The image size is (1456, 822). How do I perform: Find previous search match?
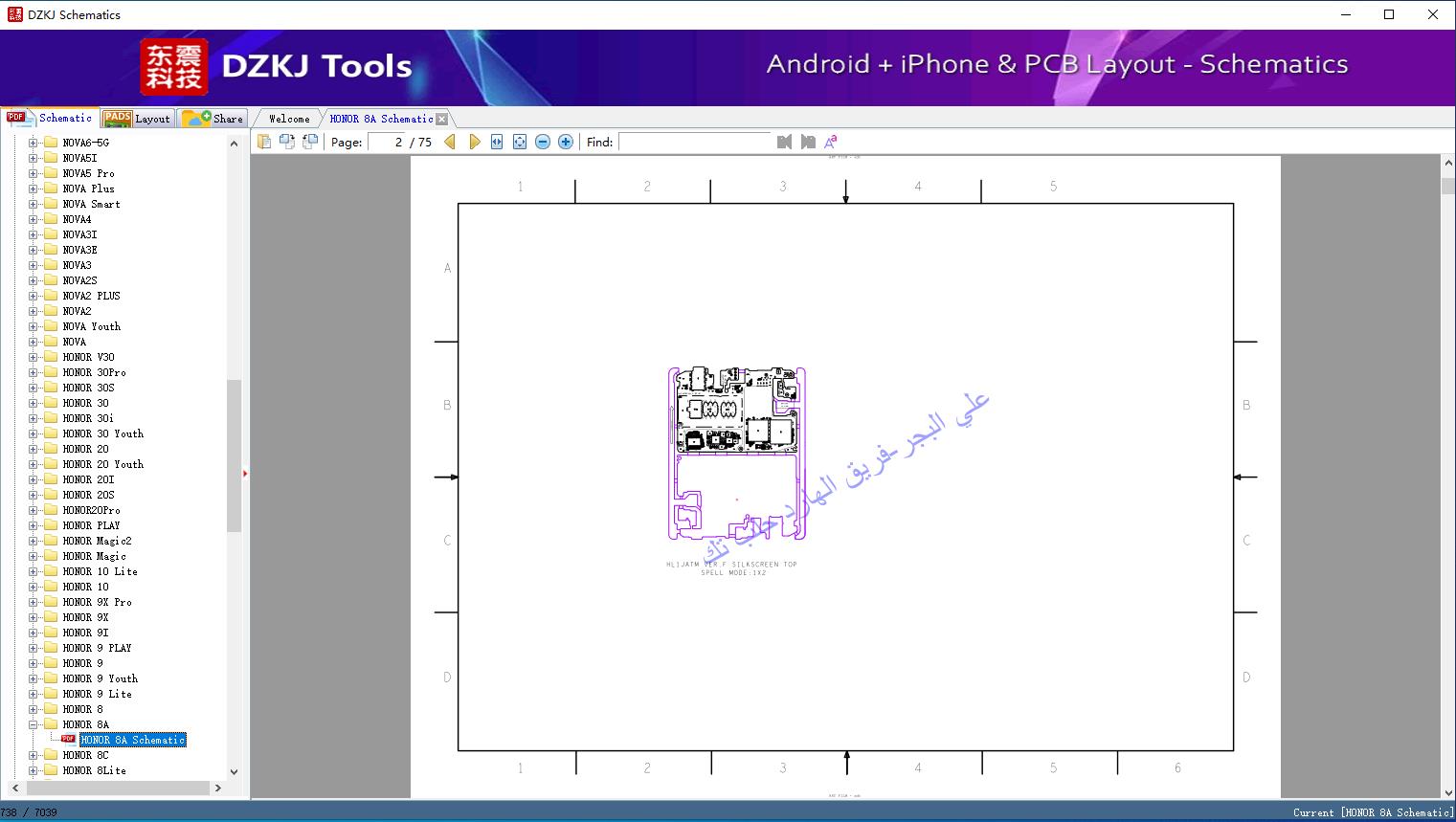785,142
